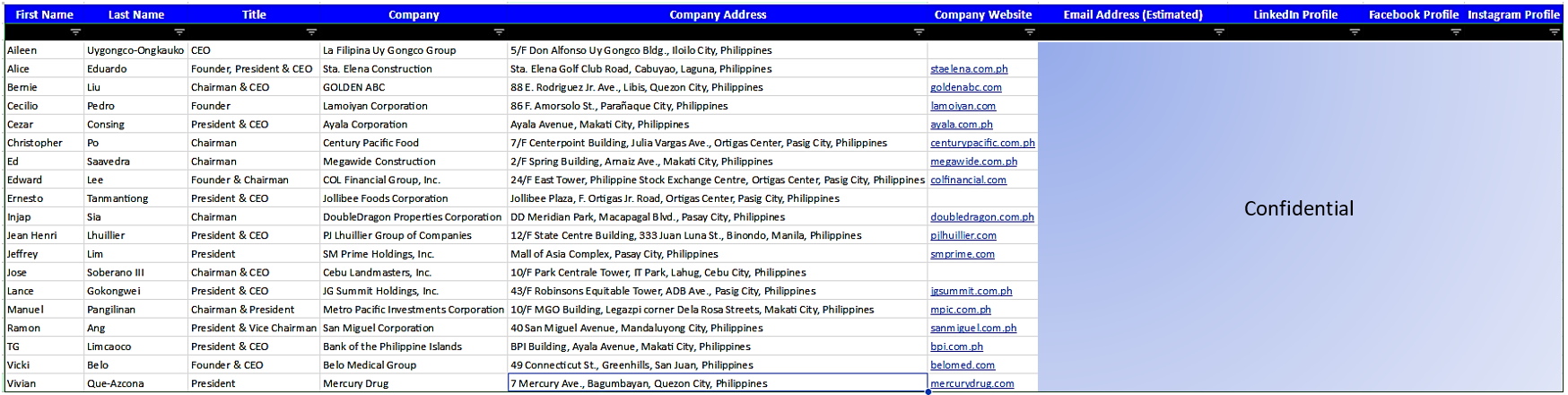Open the Email Address (Estimated) filter dropdown
This screenshot has width=1568, height=395.
[x=1219, y=32]
